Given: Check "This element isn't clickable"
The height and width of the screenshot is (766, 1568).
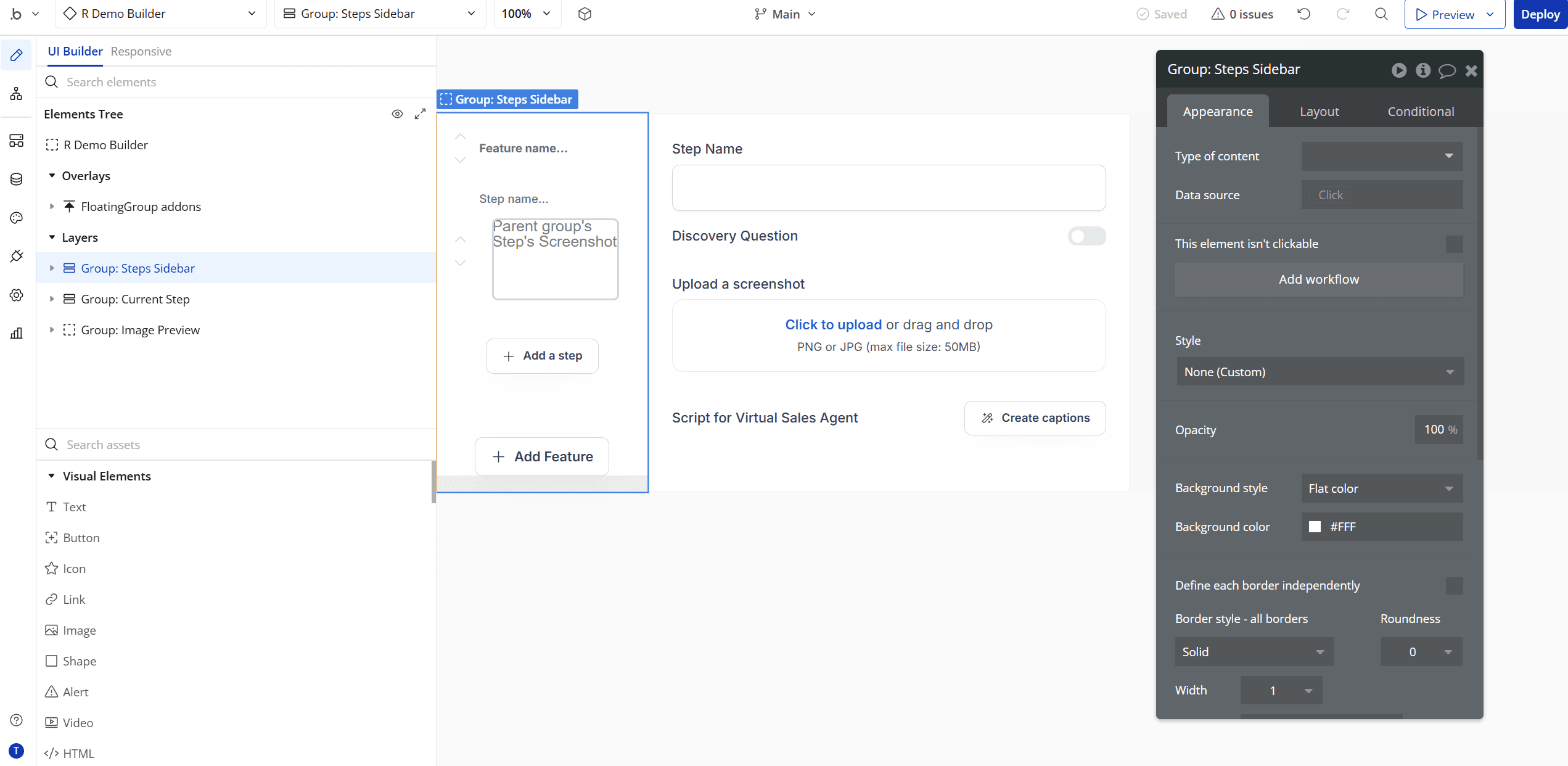Looking at the screenshot, I should pos(1455,244).
